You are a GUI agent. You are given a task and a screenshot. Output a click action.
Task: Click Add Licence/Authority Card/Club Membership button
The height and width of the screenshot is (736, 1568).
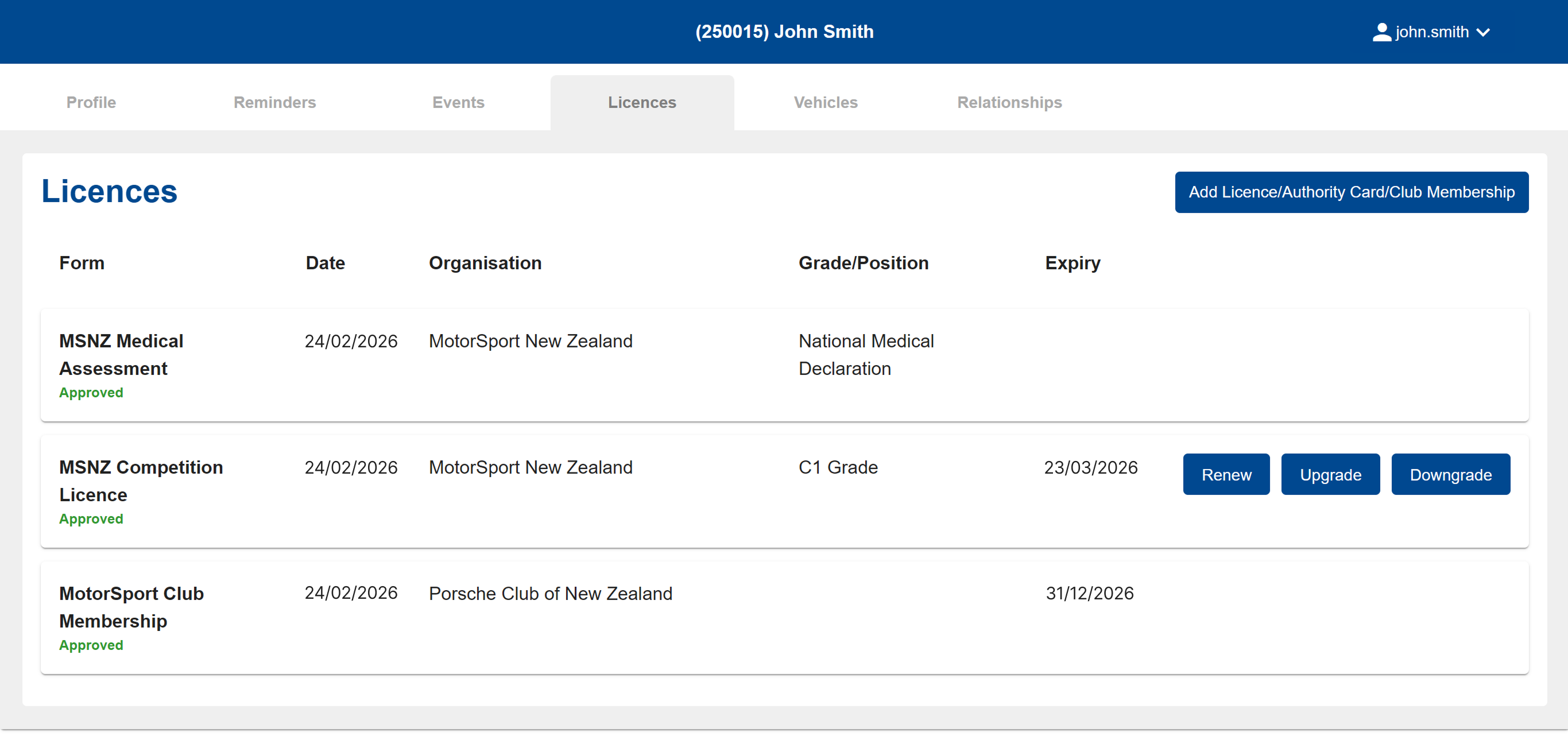pos(1352,192)
